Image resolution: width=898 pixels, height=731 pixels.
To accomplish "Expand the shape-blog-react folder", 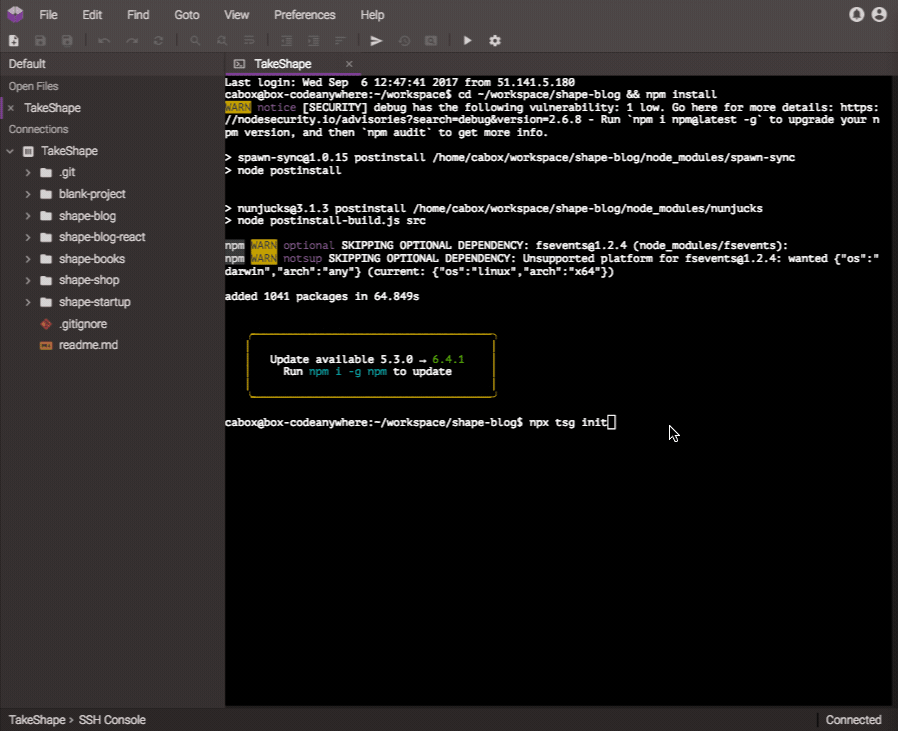I will click(27, 237).
